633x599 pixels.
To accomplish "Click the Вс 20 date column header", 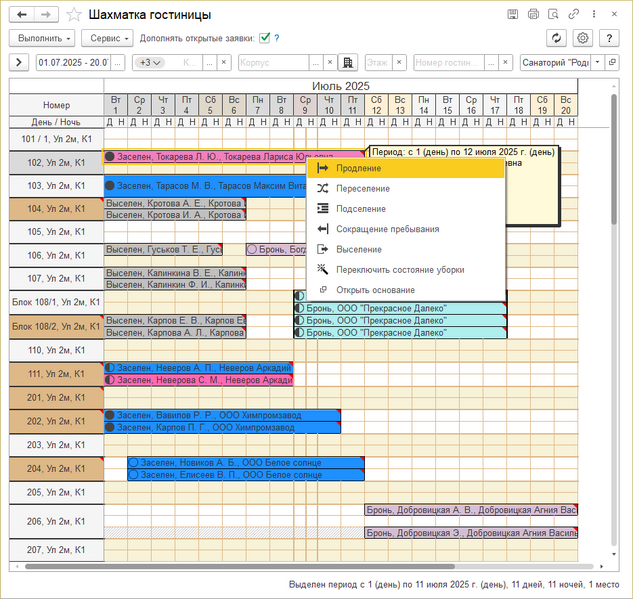I will [566, 105].
